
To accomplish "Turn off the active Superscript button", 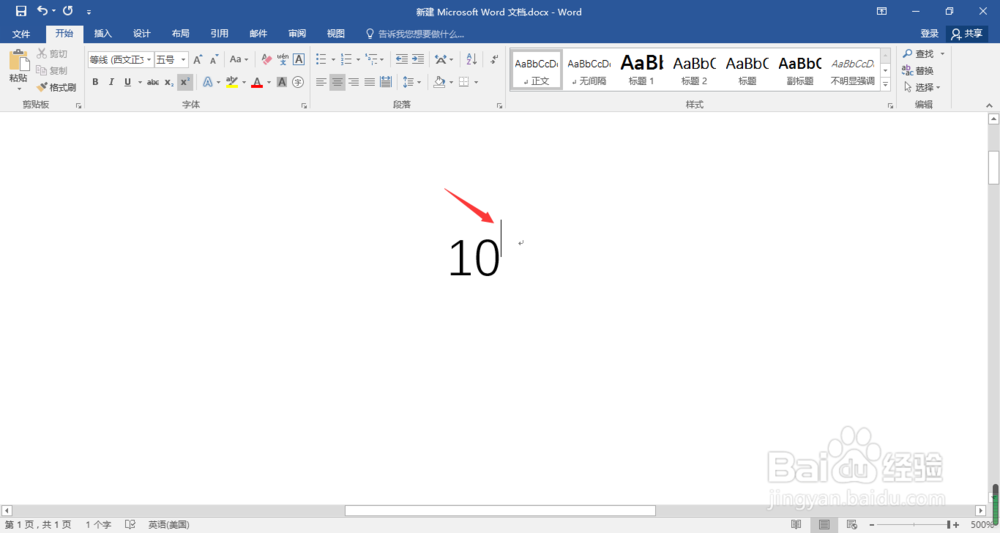I will 184,82.
